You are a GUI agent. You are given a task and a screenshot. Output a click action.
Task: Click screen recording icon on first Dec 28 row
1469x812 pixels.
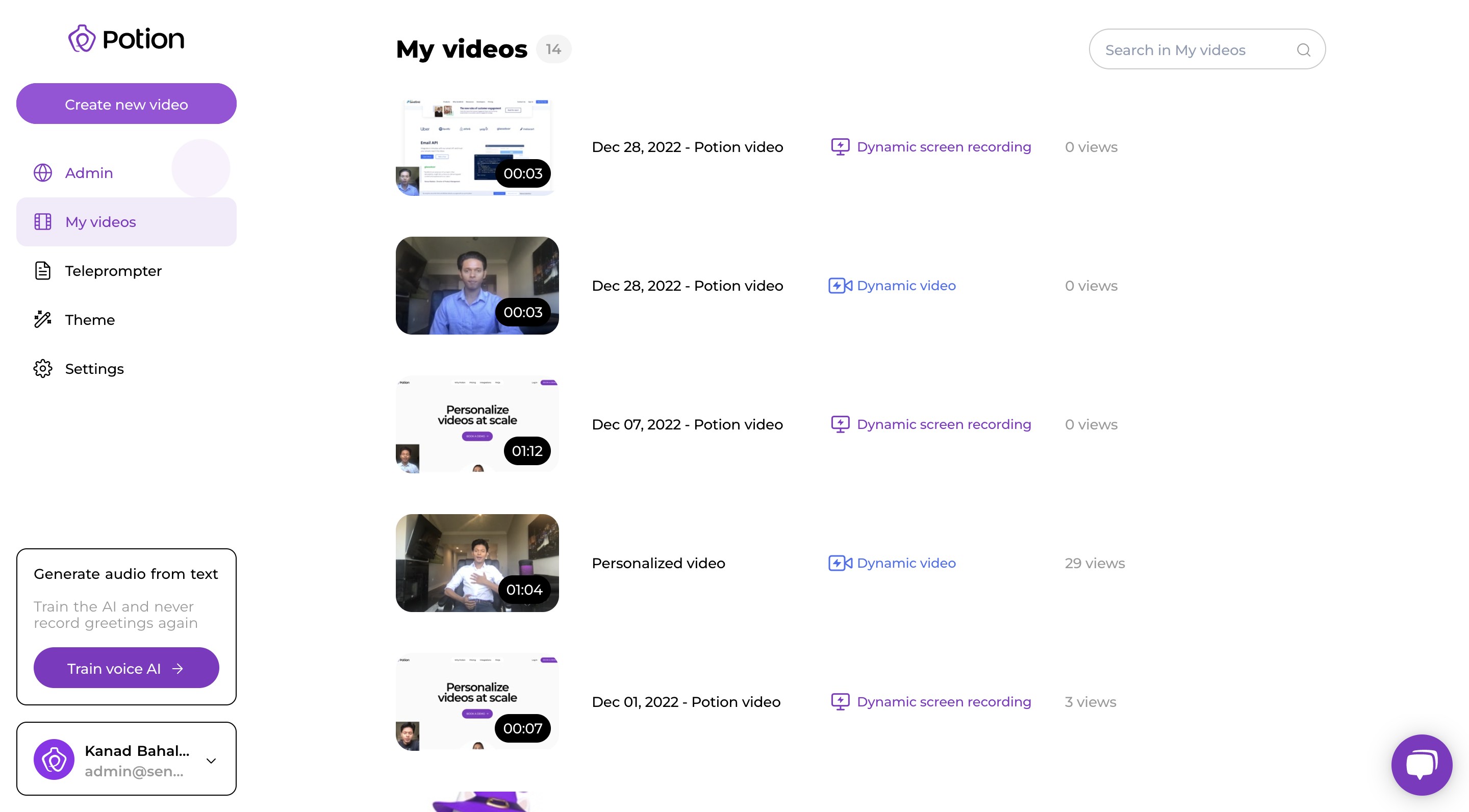[840, 147]
